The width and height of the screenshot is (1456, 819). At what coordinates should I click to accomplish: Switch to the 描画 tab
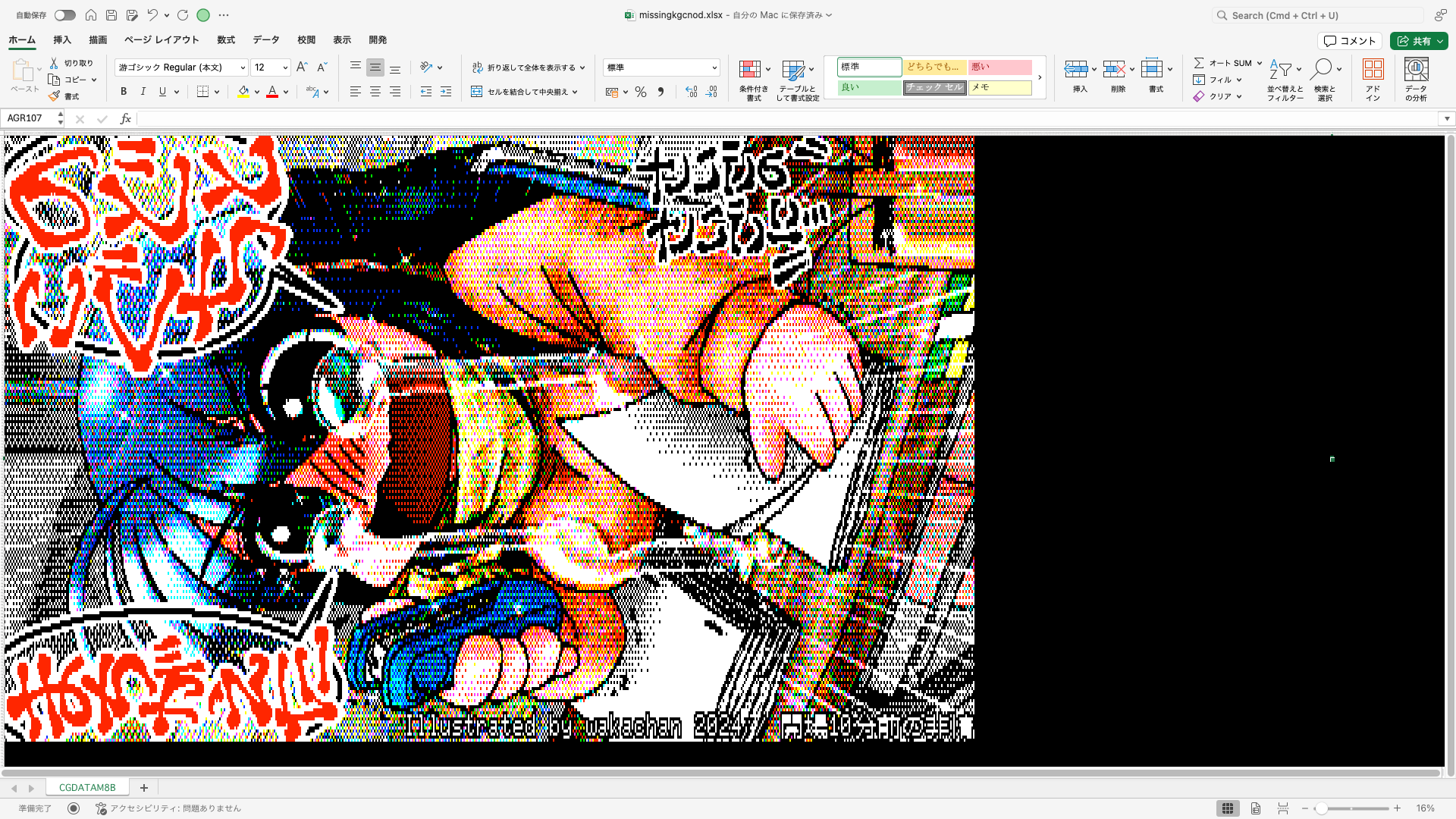[x=98, y=40]
